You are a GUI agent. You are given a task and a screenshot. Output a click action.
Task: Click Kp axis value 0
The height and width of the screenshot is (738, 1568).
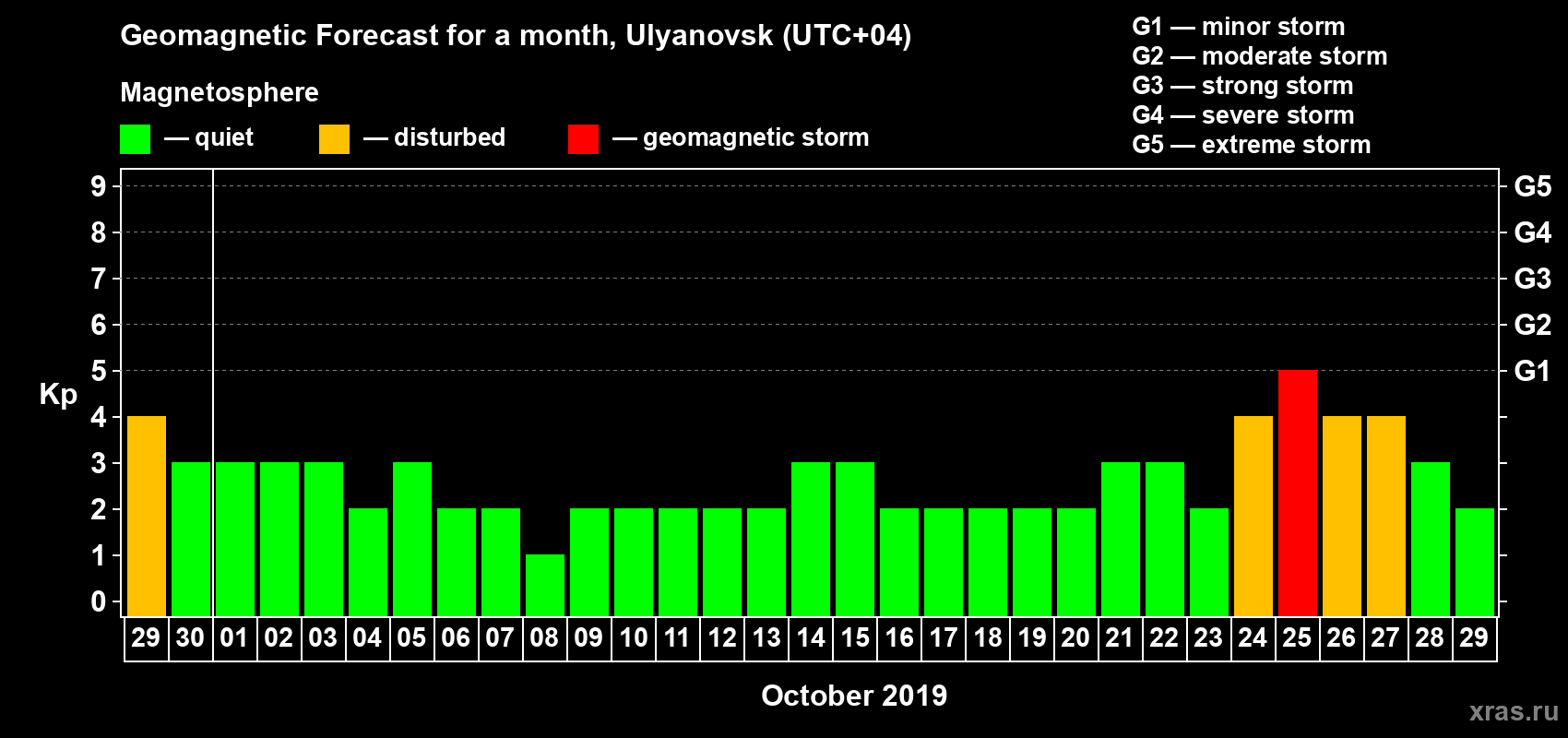[x=99, y=601]
